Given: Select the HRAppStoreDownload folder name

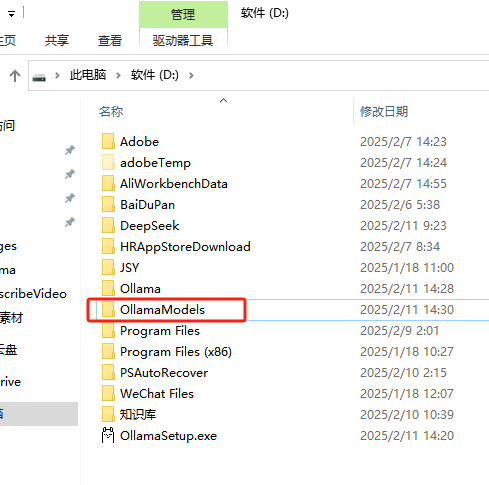Looking at the screenshot, I should (185, 247).
